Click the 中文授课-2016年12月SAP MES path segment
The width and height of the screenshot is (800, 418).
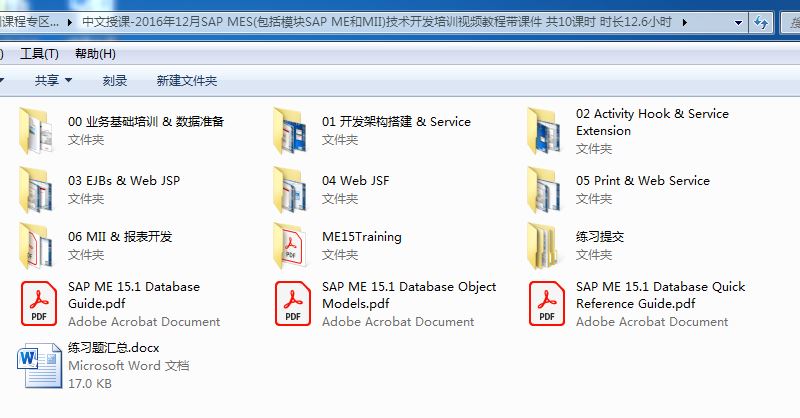377,22
